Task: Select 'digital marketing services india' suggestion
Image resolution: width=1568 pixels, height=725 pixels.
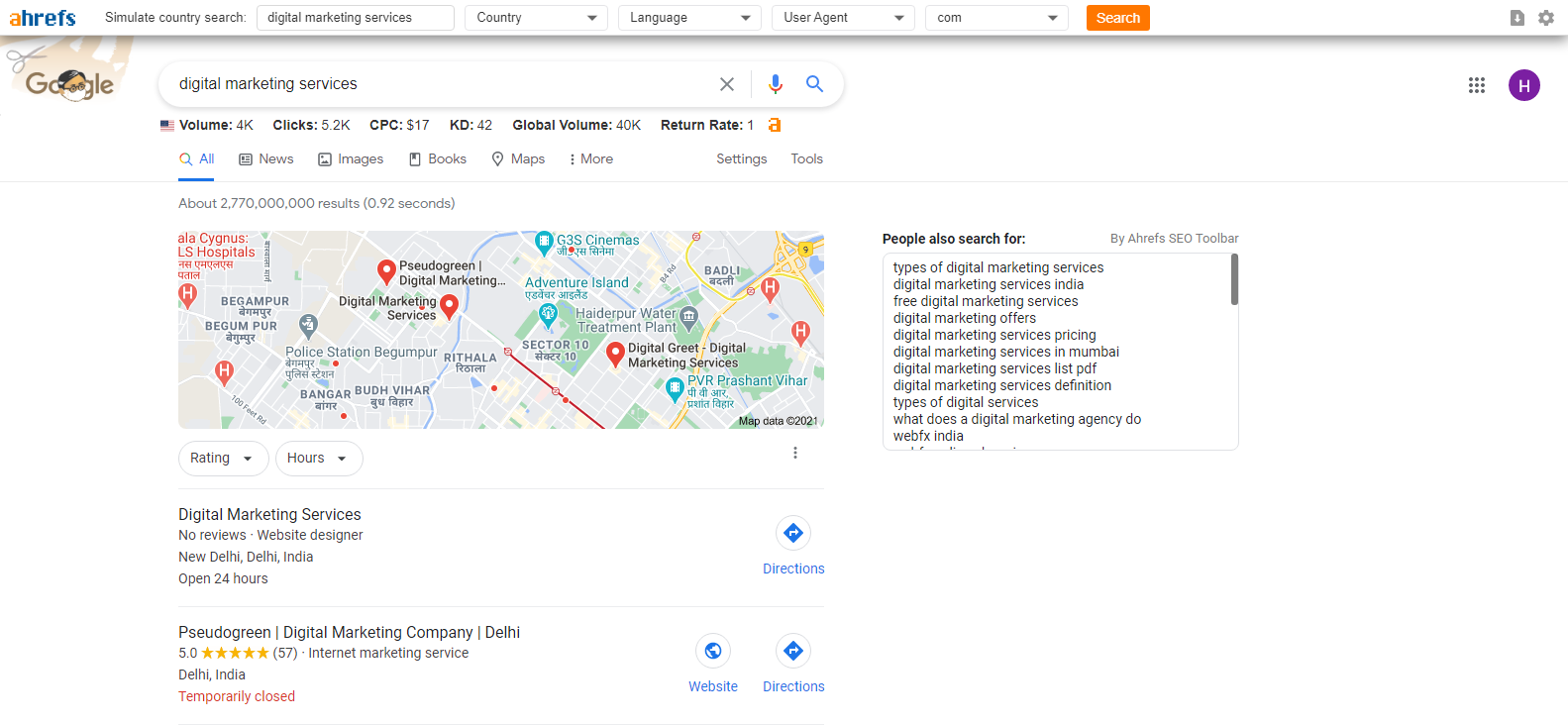Action: click(x=989, y=284)
